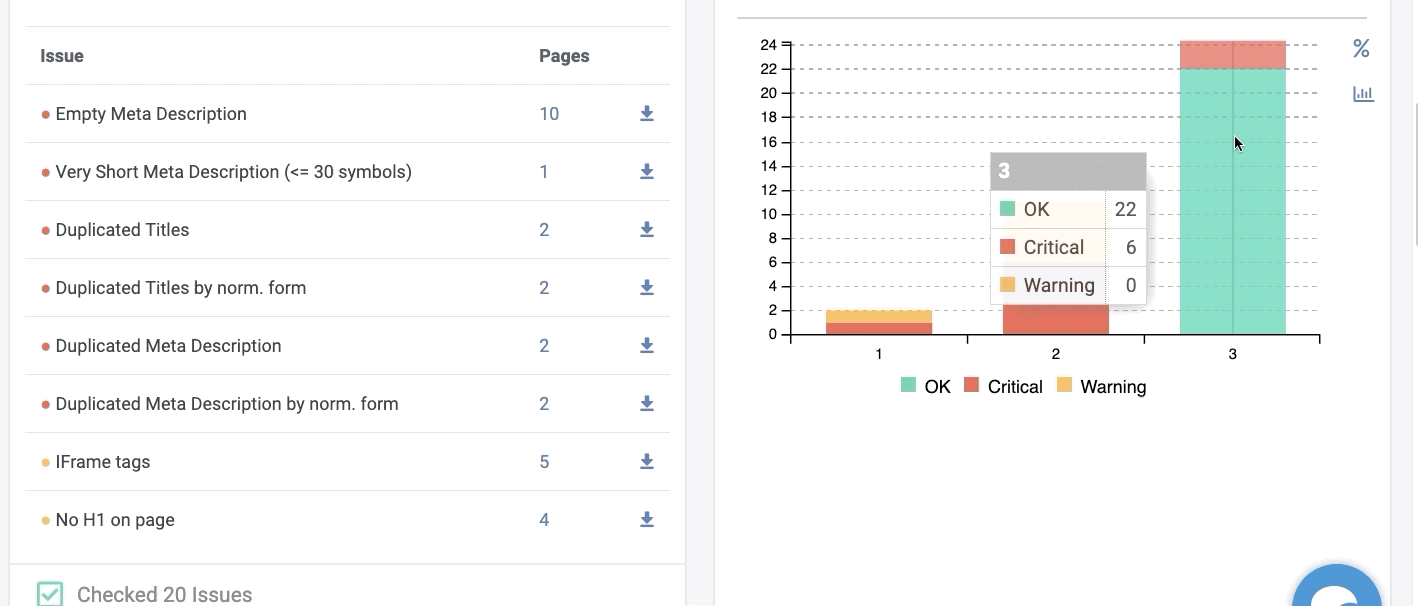Click the OK value 22 in tooltip
Viewport: 1418px width, 606px height.
[1125, 209]
